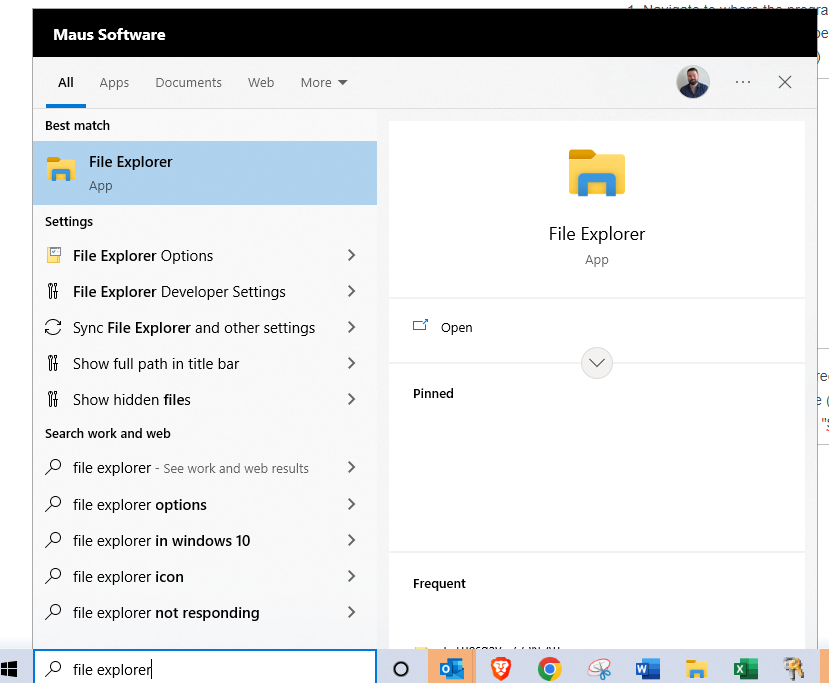Click the Cortana circle icon on the taskbar
The height and width of the screenshot is (683, 829).
401,669
